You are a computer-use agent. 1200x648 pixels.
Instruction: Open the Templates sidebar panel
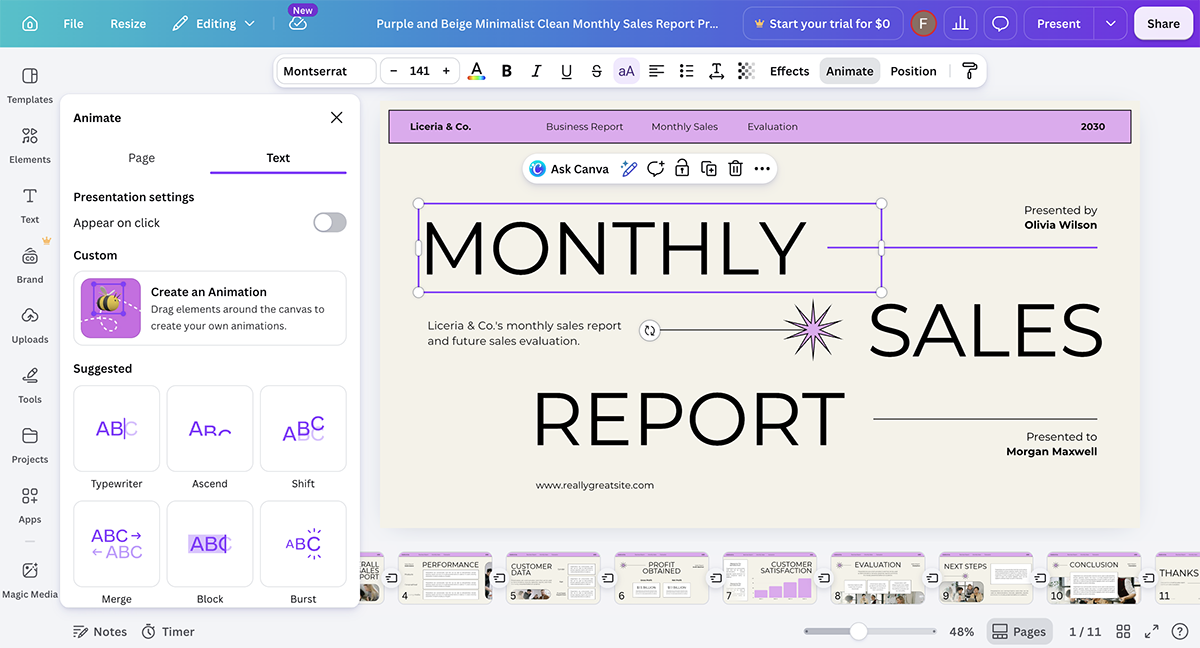point(30,85)
